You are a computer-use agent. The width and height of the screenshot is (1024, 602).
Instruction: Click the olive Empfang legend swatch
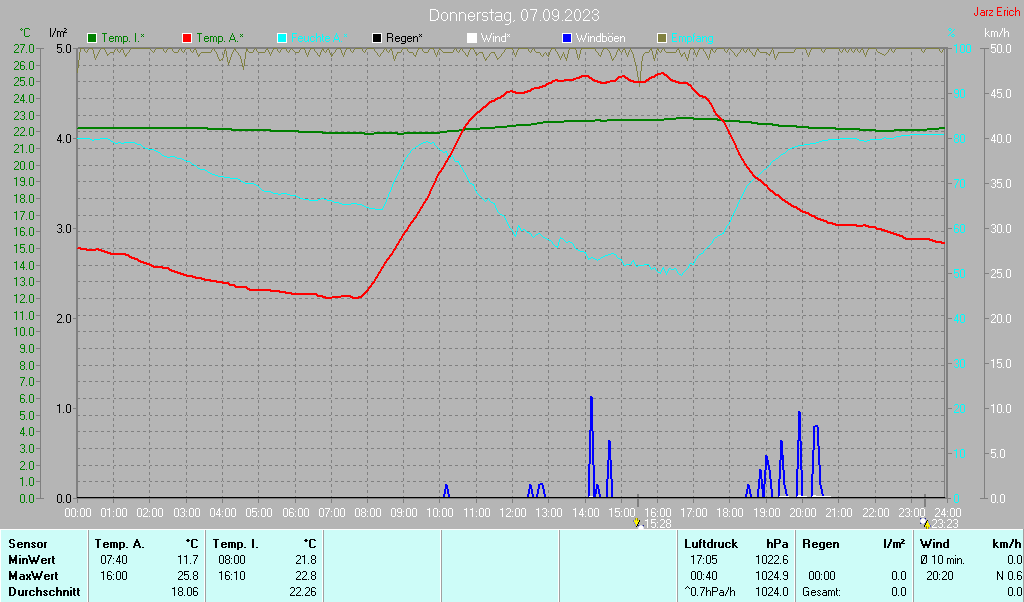[662, 39]
